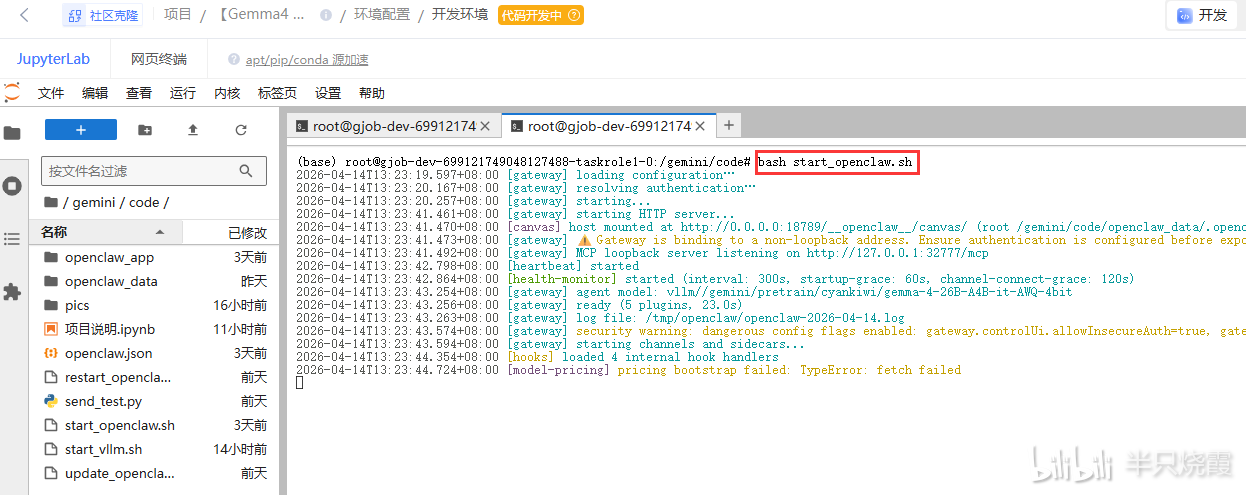This screenshot has width=1246, height=495.
Task: Select the openclaw_app folder
Action: 155,257
